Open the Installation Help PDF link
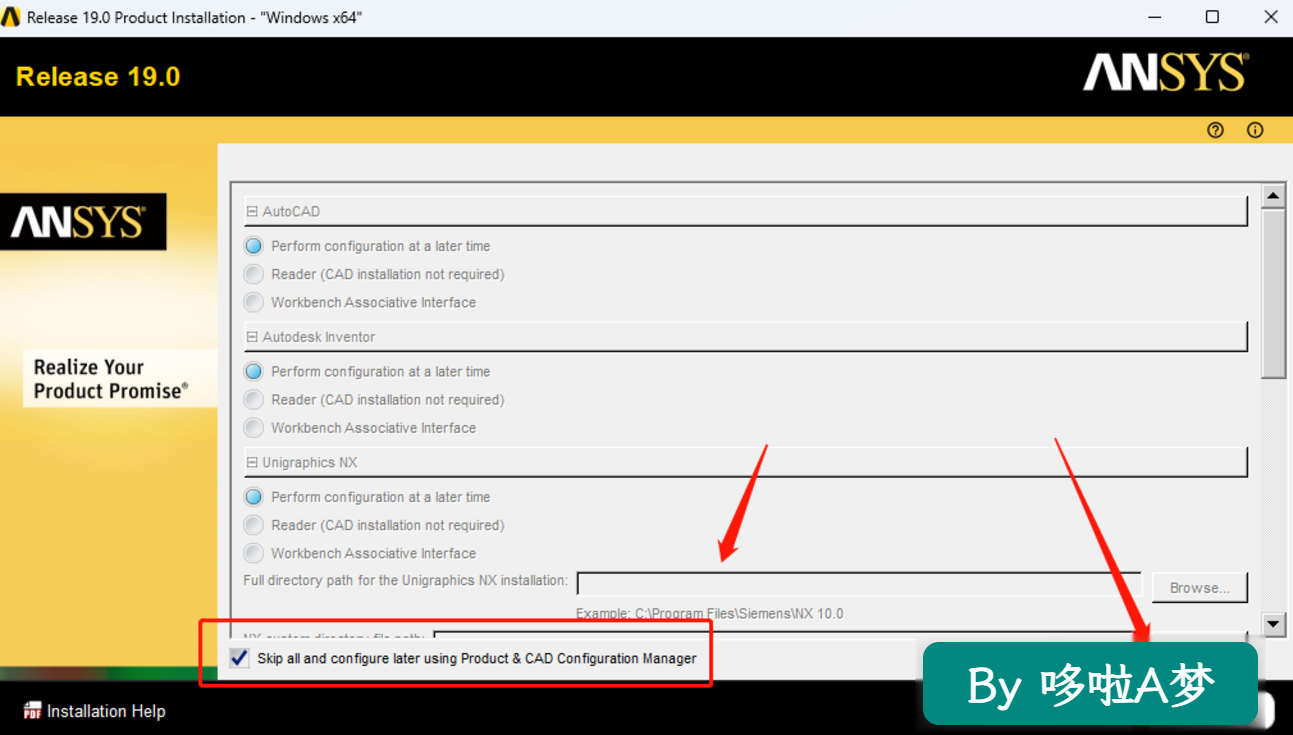Viewport: 1293px width, 735px height. click(x=95, y=711)
